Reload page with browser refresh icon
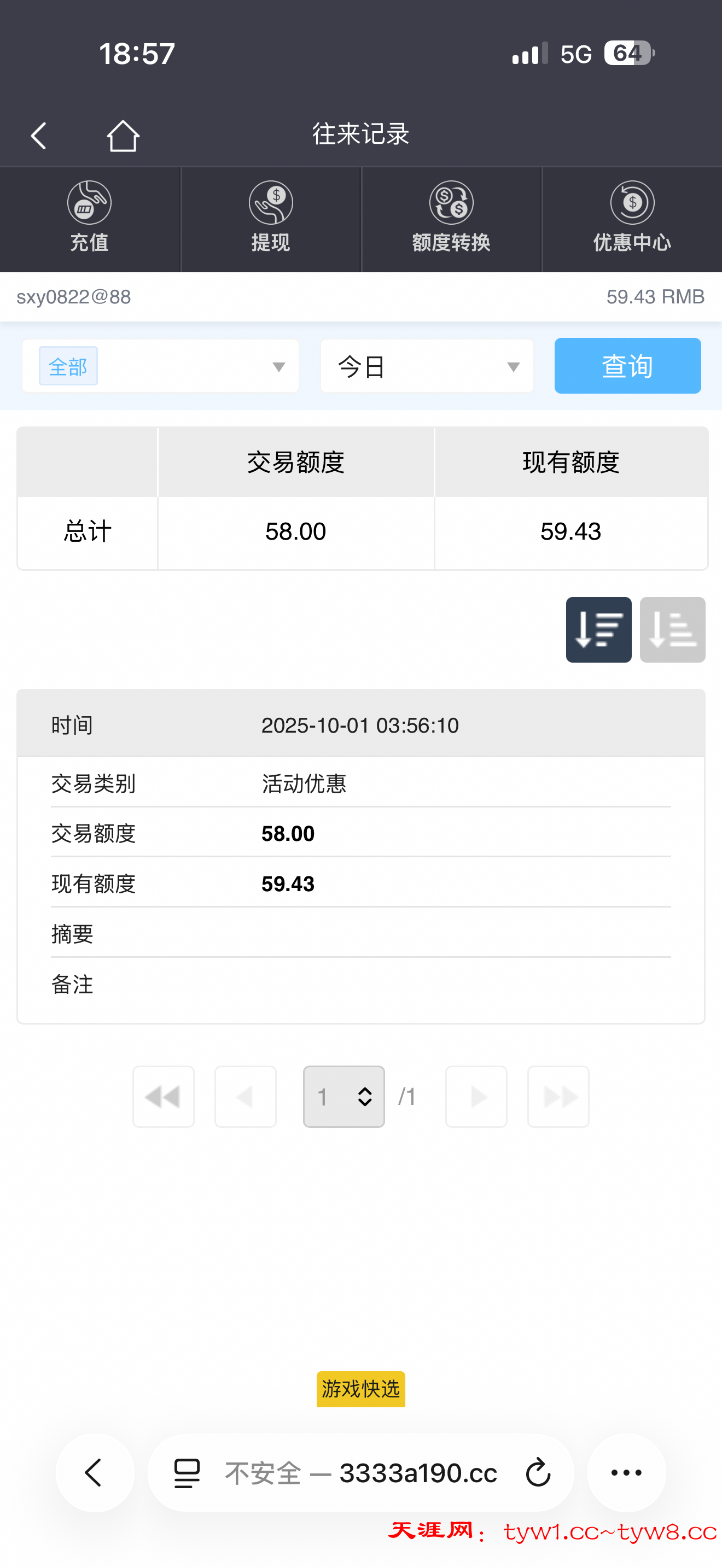Viewport: 722px width, 1568px height. click(x=538, y=1473)
